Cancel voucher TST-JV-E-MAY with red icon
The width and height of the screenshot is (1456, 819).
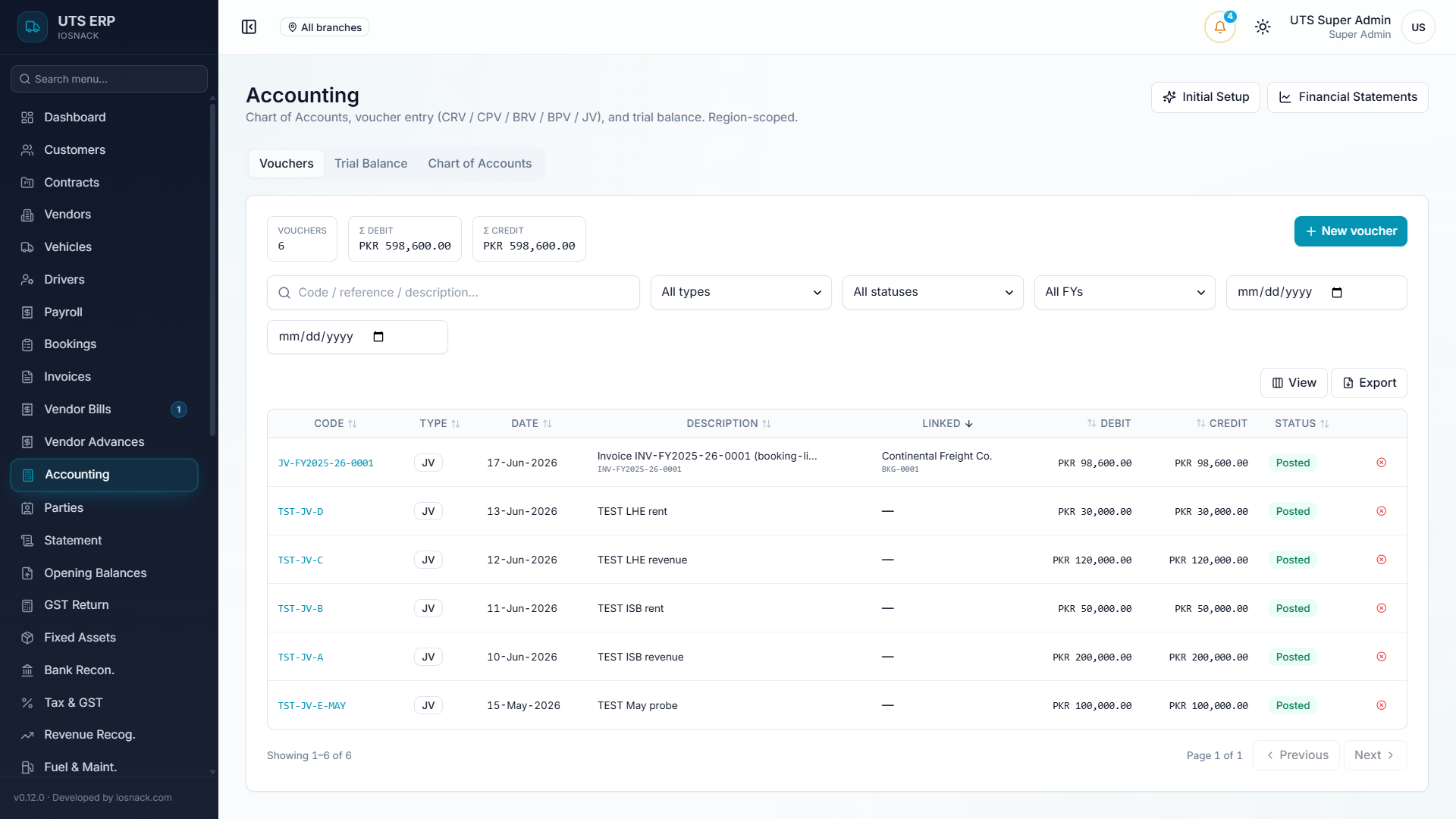point(1381,705)
